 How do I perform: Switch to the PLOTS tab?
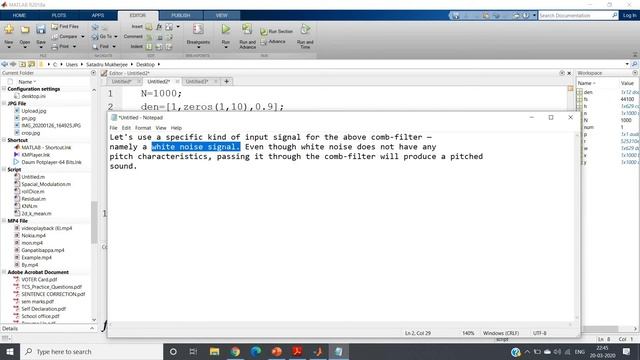coord(59,16)
